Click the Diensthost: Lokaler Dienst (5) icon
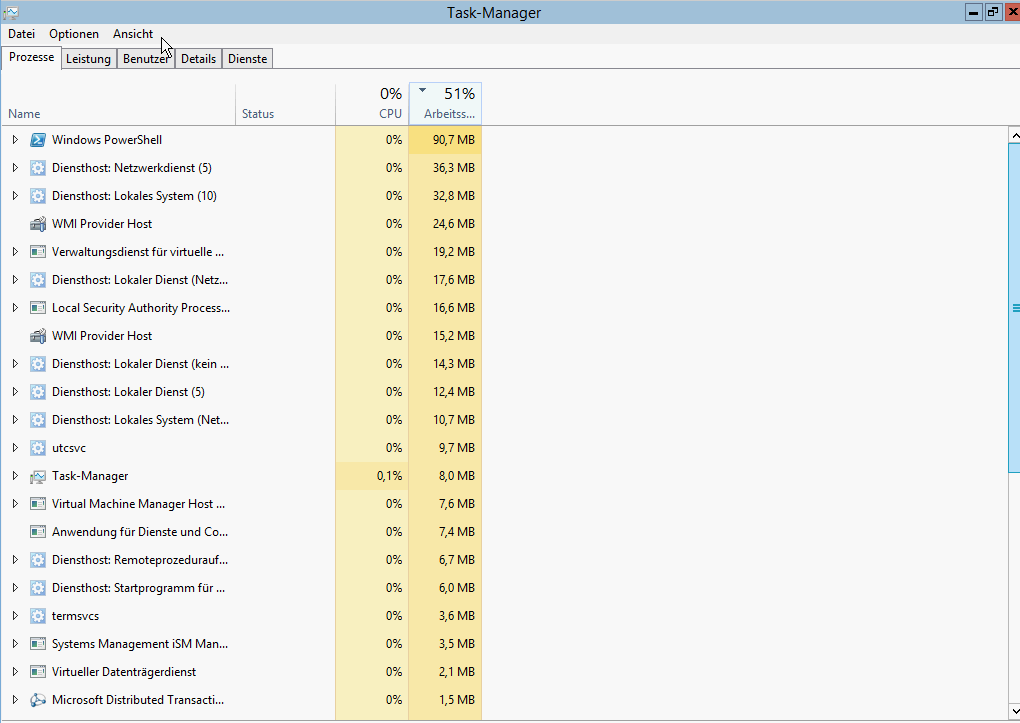Screen dimensions: 1020x723 pos(38,392)
